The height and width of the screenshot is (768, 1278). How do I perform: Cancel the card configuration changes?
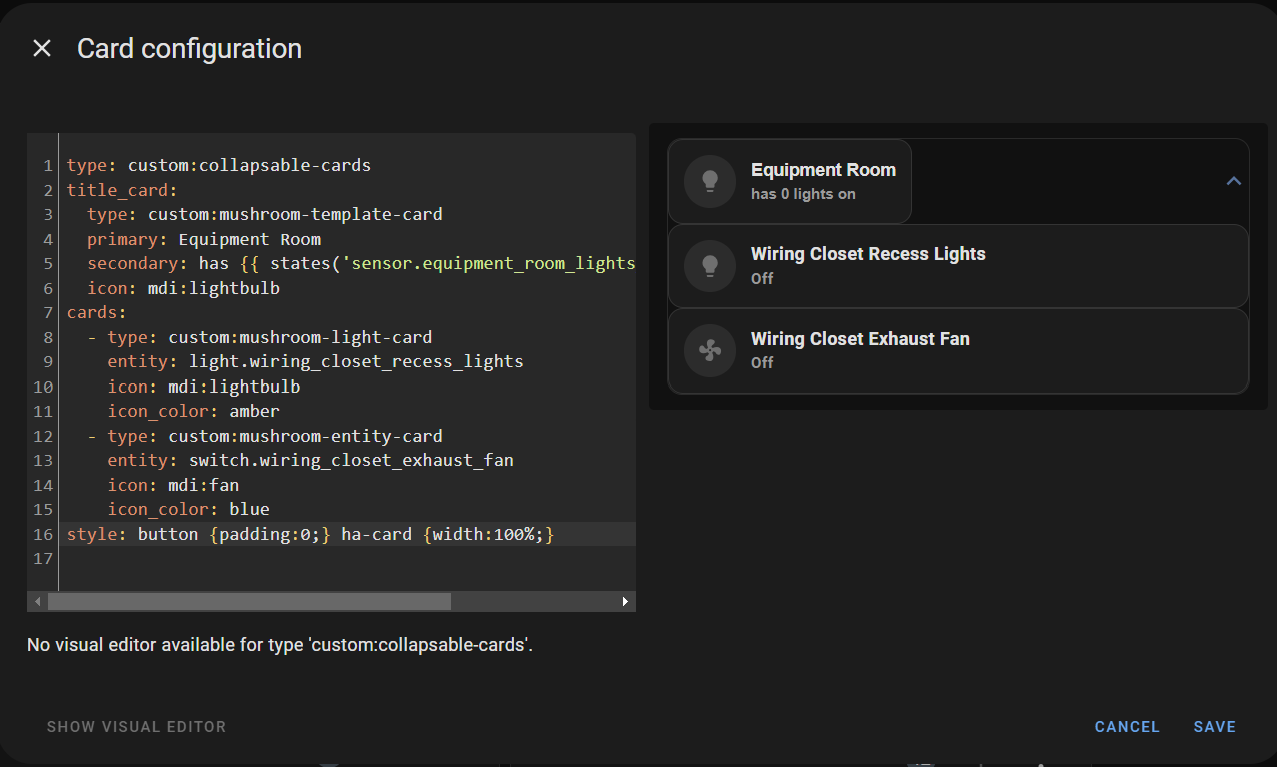coord(1127,727)
